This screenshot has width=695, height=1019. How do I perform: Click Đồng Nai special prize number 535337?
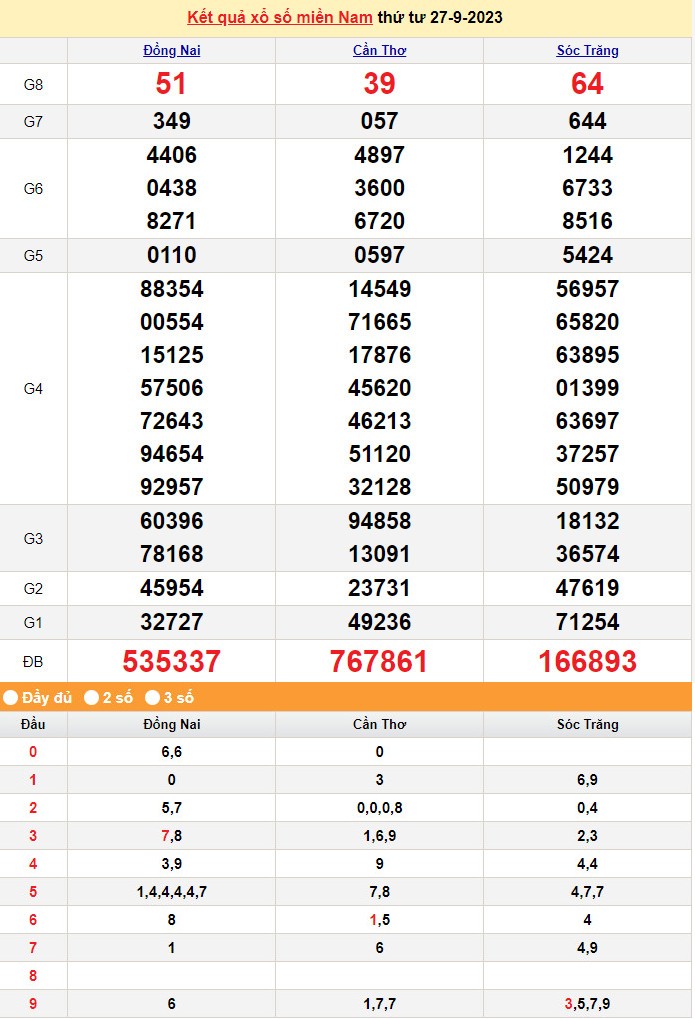[171, 661]
